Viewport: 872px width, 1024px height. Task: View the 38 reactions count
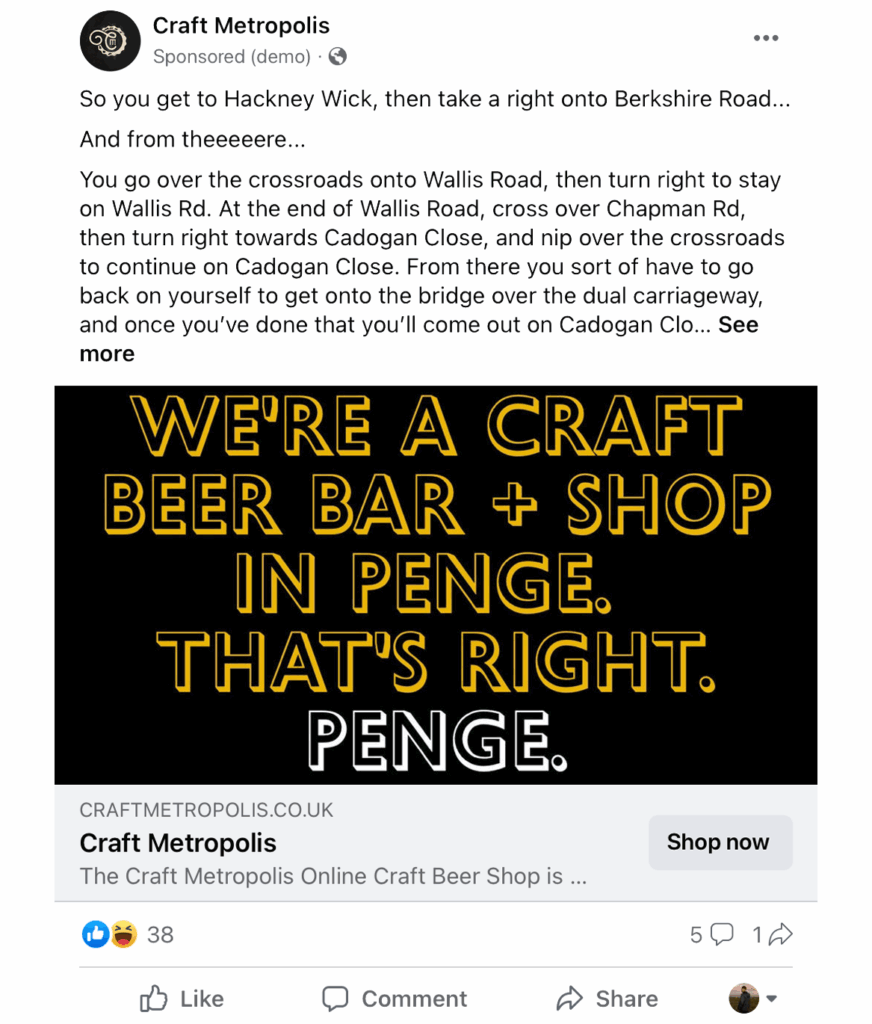tap(160, 934)
